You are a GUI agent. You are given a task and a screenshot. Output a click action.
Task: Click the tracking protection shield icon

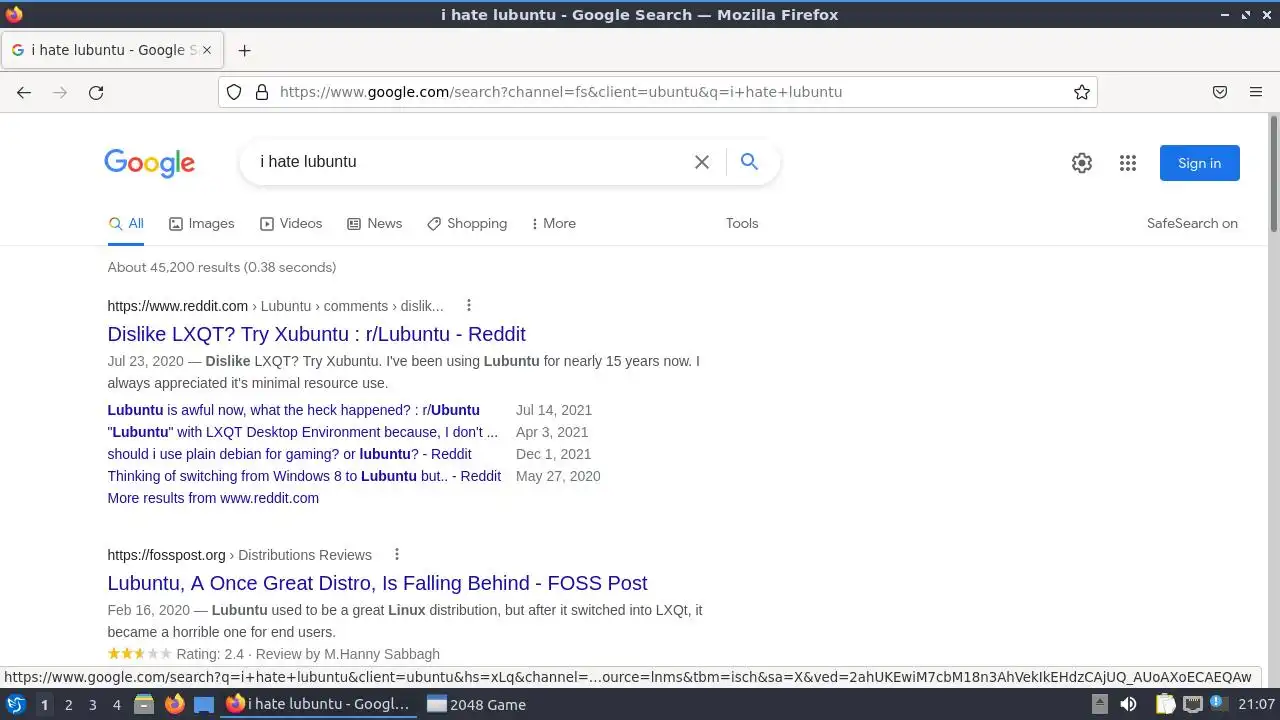coord(234,92)
